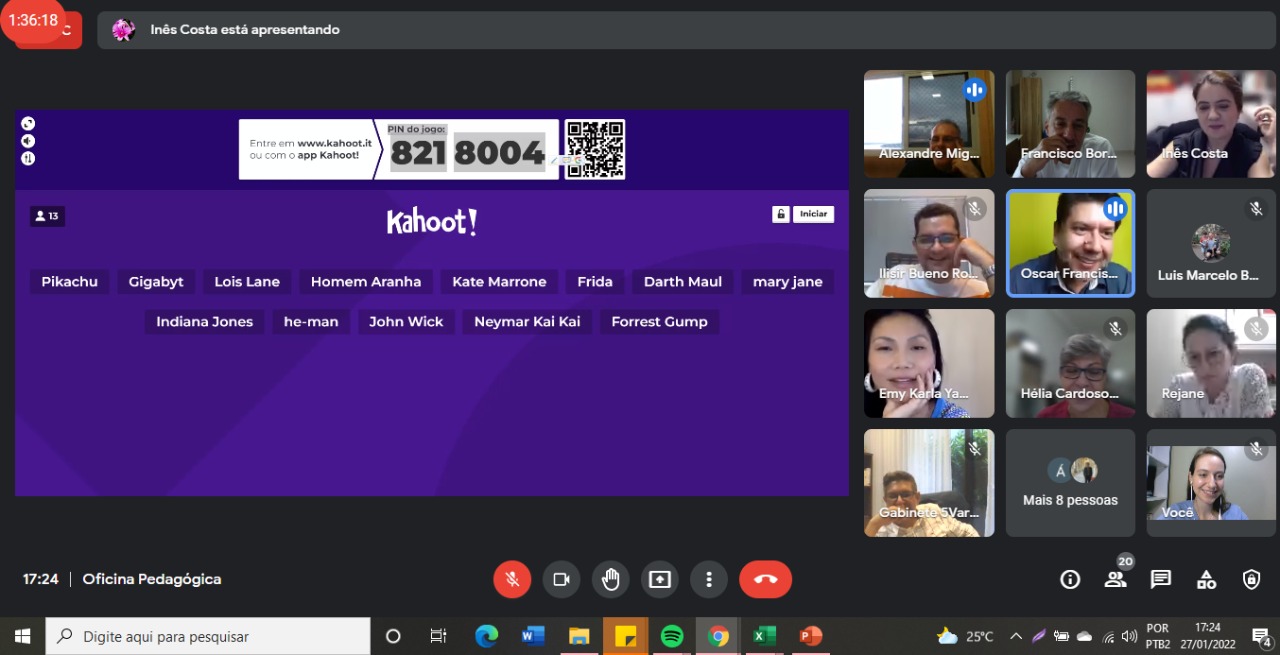The height and width of the screenshot is (655, 1280).
Task: Unmute the microphone in the call bar
Action: [512, 579]
